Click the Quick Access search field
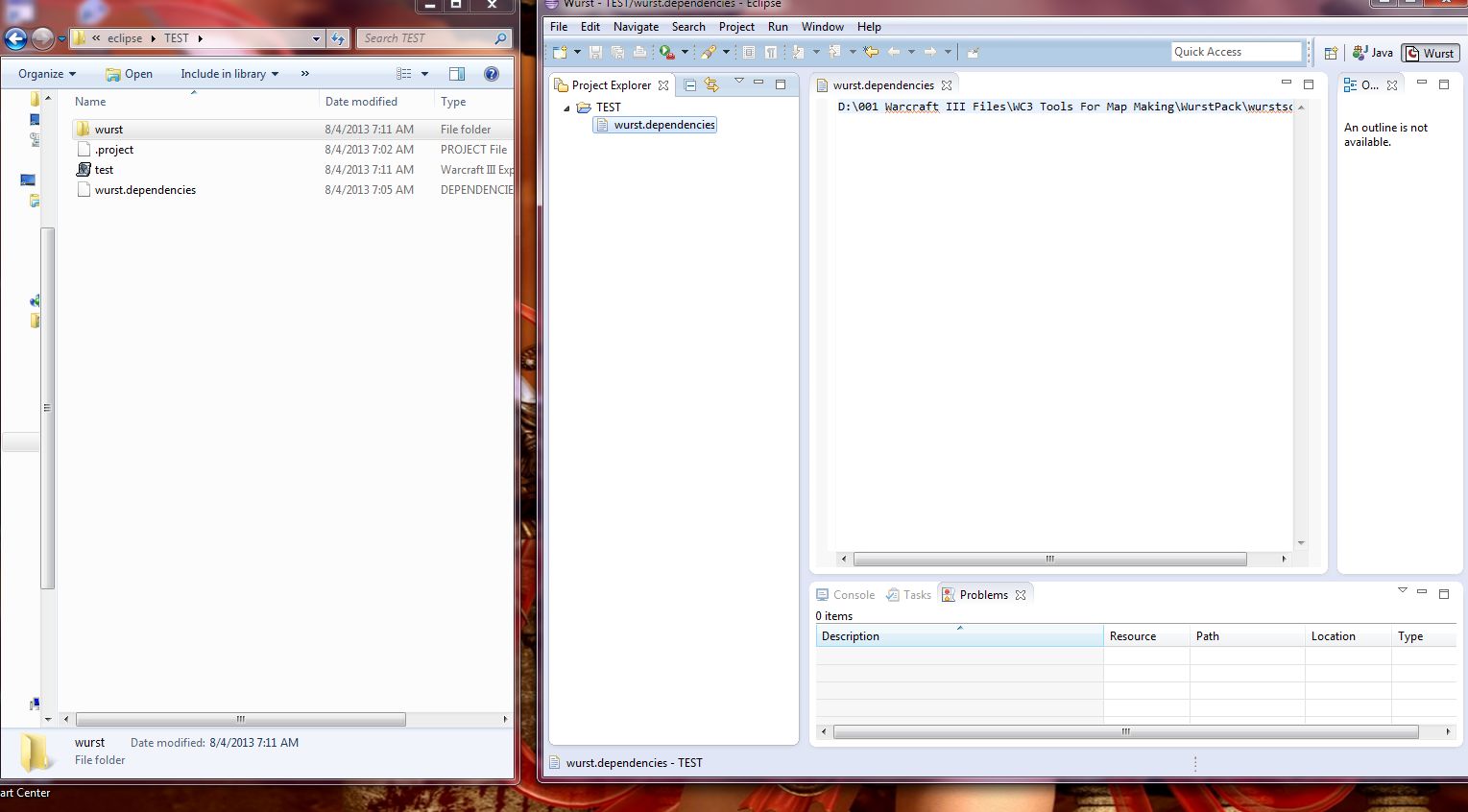Image resolution: width=1468 pixels, height=812 pixels. pos(1237,52)
